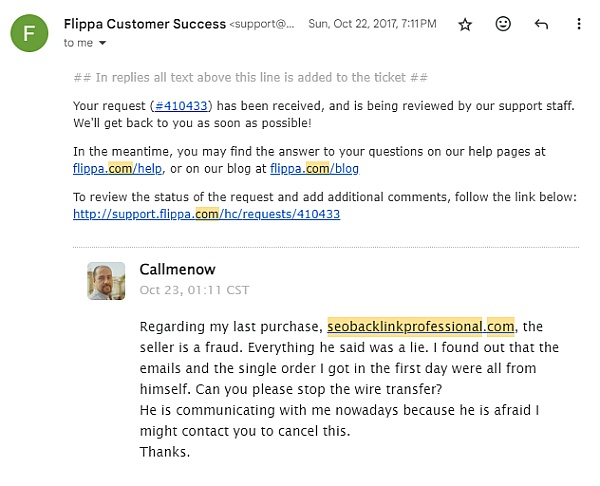600x486 pixels.
Task: Click the green F sender avatar
Action: [29, 33]
